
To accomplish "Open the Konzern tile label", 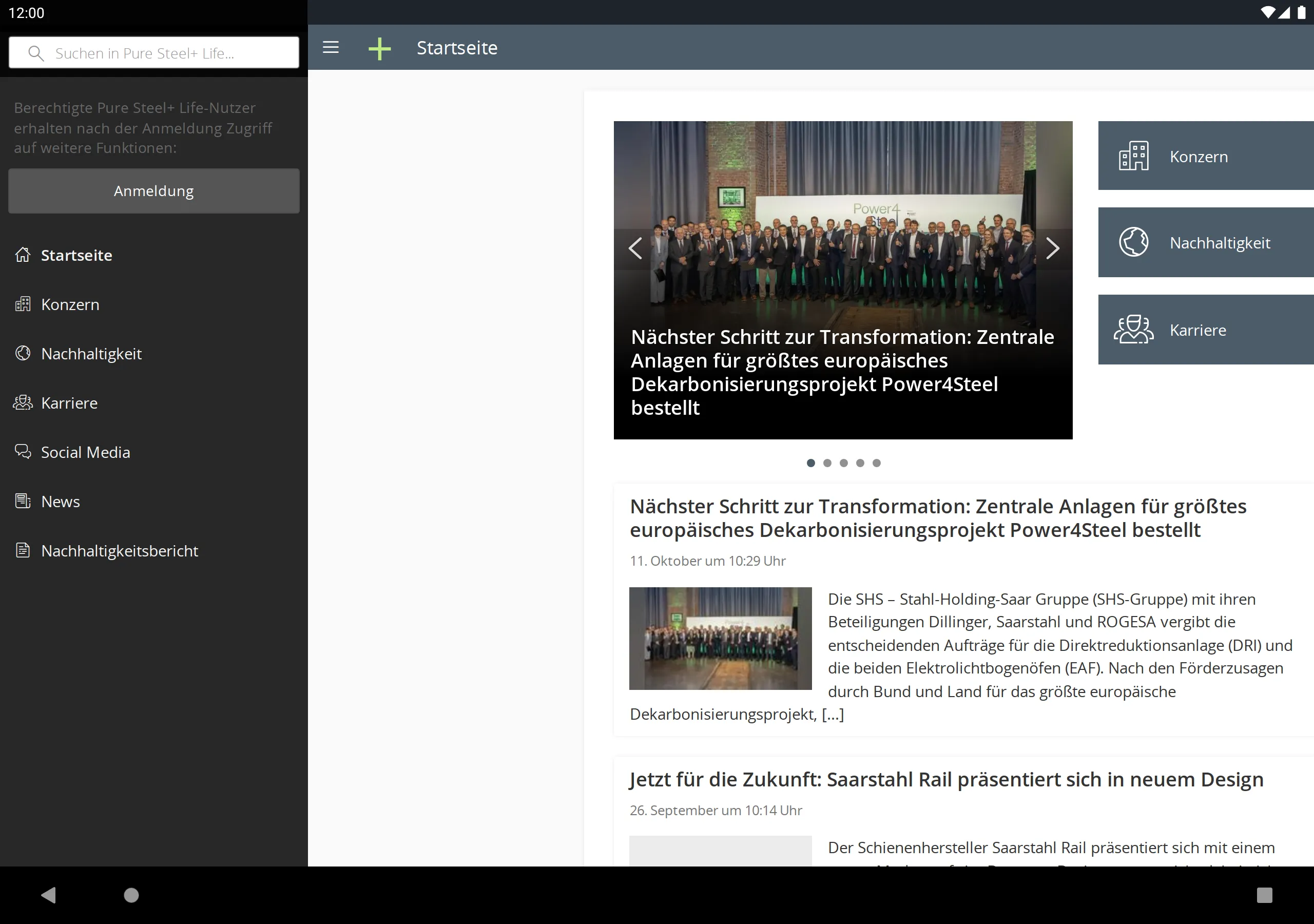I will 1199,156.
